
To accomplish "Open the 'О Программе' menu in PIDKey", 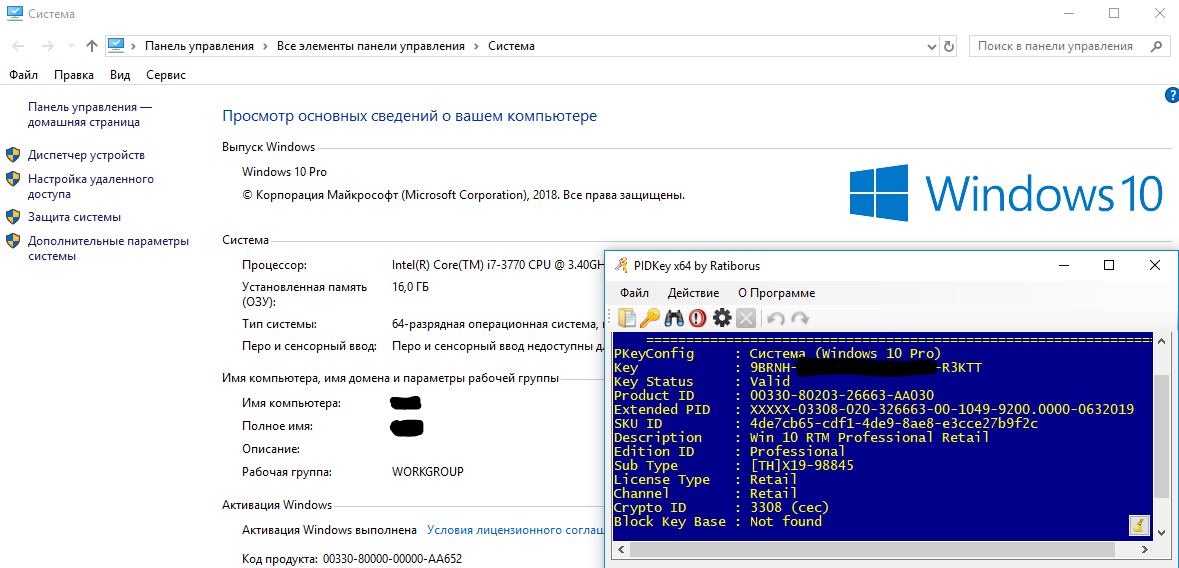I will tap(776, 293).
